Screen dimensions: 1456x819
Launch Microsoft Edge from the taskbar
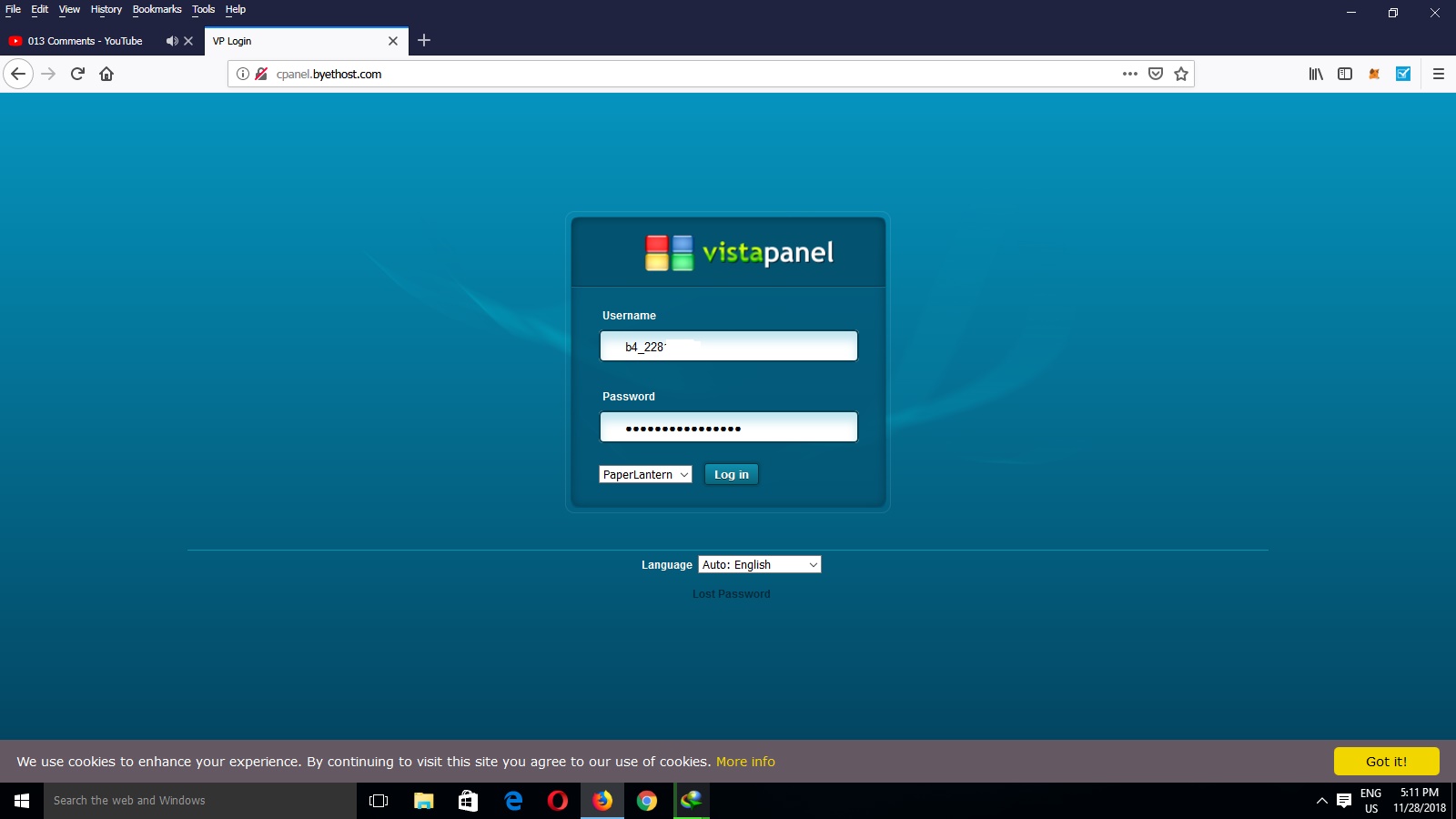tap(513, 801)
